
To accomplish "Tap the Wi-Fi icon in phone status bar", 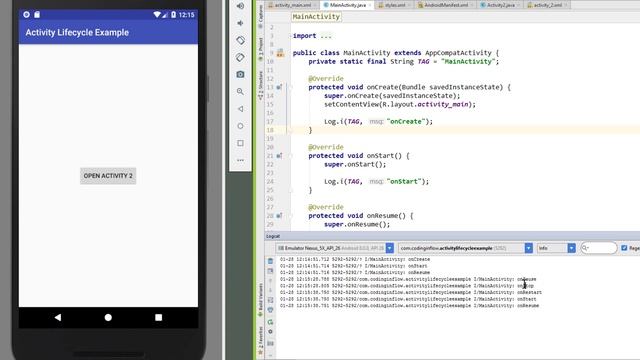I will pos(157,15).
